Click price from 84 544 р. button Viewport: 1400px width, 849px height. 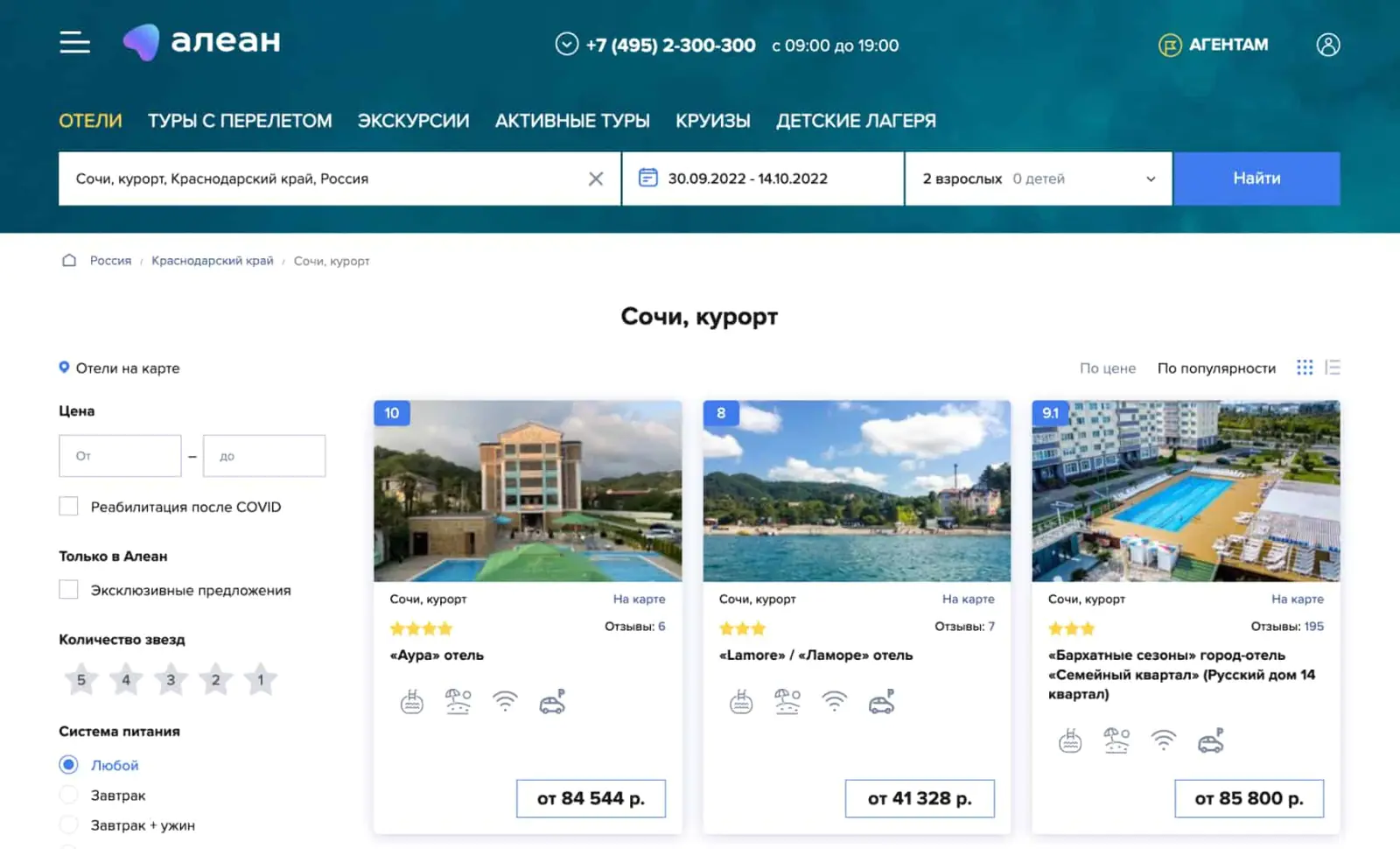coord(591,798)
